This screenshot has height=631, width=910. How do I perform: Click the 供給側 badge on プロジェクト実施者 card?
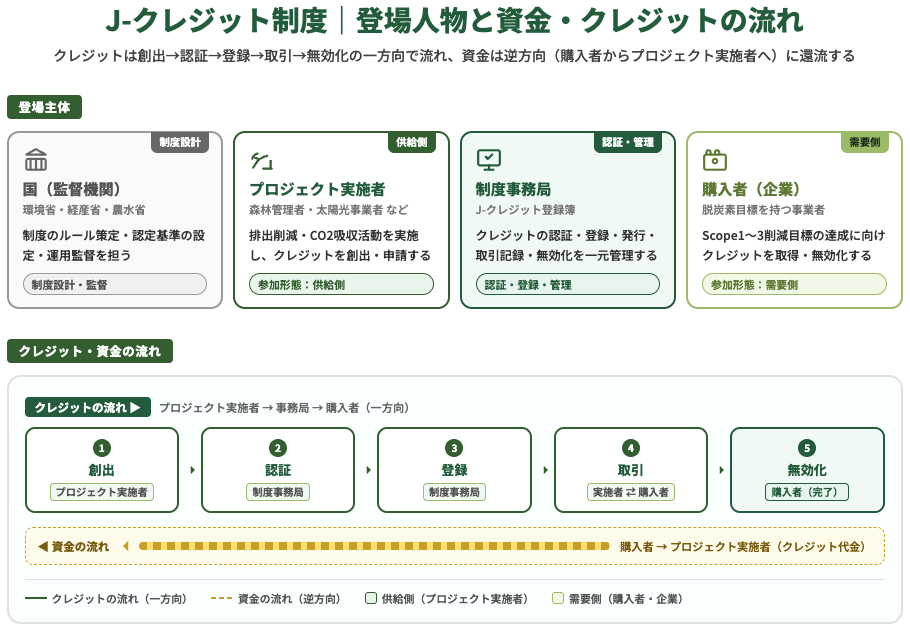pos(411,142)
